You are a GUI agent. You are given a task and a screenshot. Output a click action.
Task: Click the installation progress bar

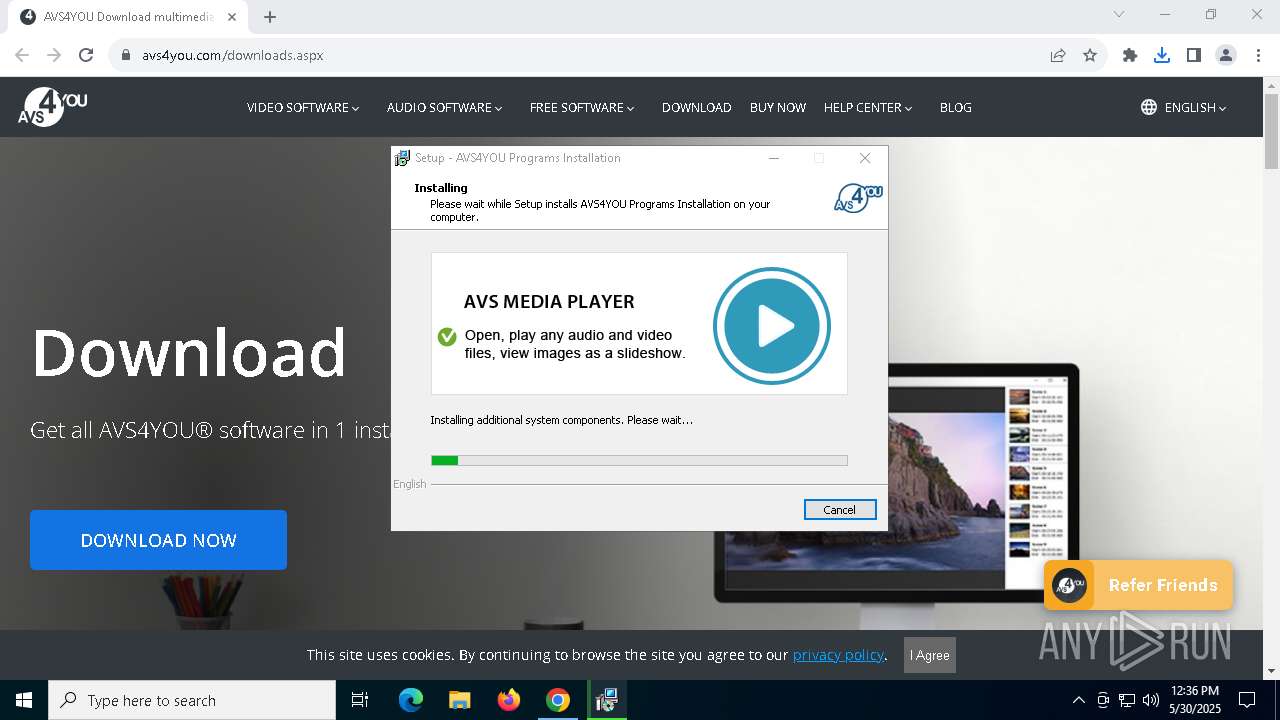[639, 460]
